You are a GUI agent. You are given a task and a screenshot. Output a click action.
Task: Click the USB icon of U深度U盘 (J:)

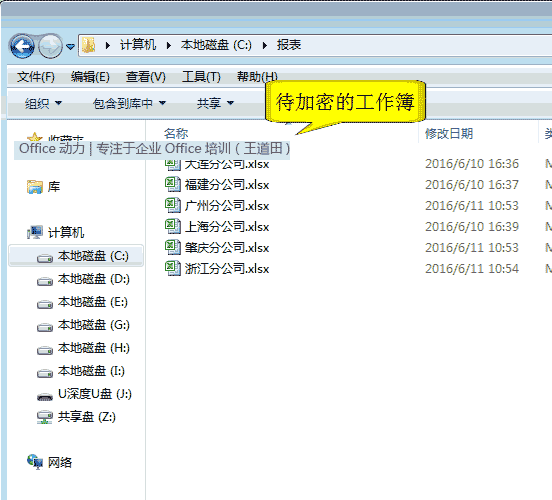click(x=45, y=397)
